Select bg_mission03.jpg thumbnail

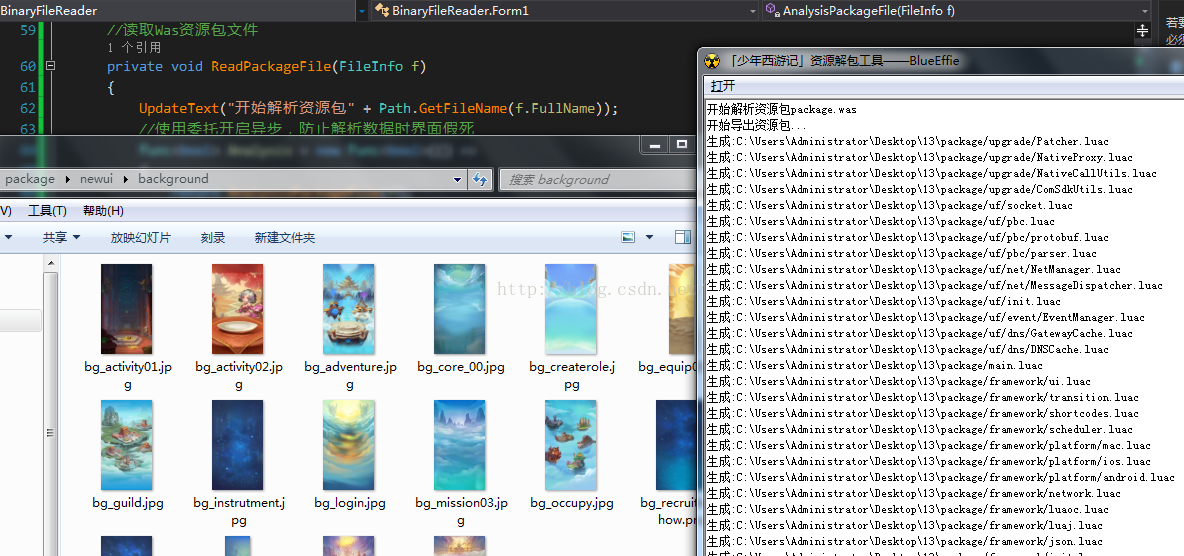click(x=460, y=445)
